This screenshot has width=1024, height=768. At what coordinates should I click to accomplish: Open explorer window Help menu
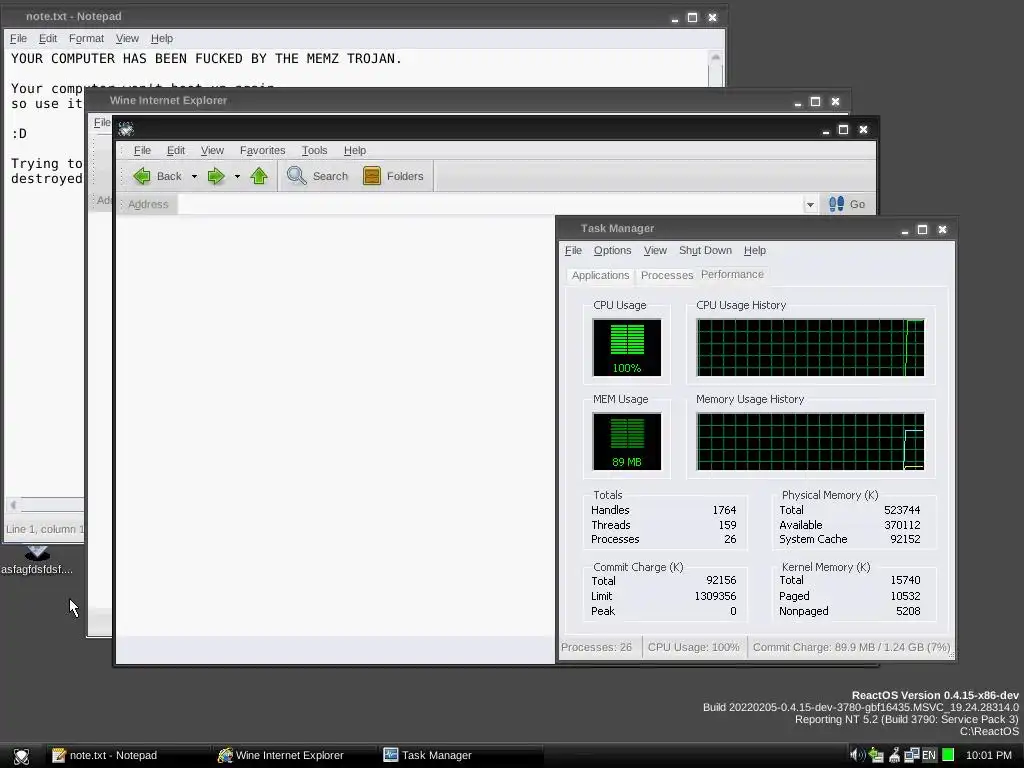tap(355, 150)
